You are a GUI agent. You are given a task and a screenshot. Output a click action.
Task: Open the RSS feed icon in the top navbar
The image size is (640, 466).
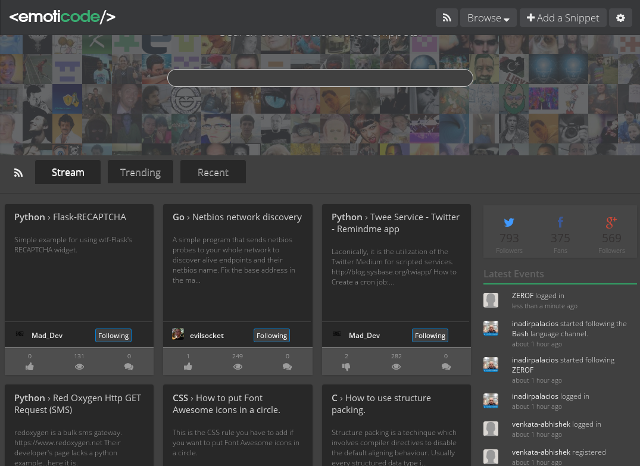click(x=447, y=18)
